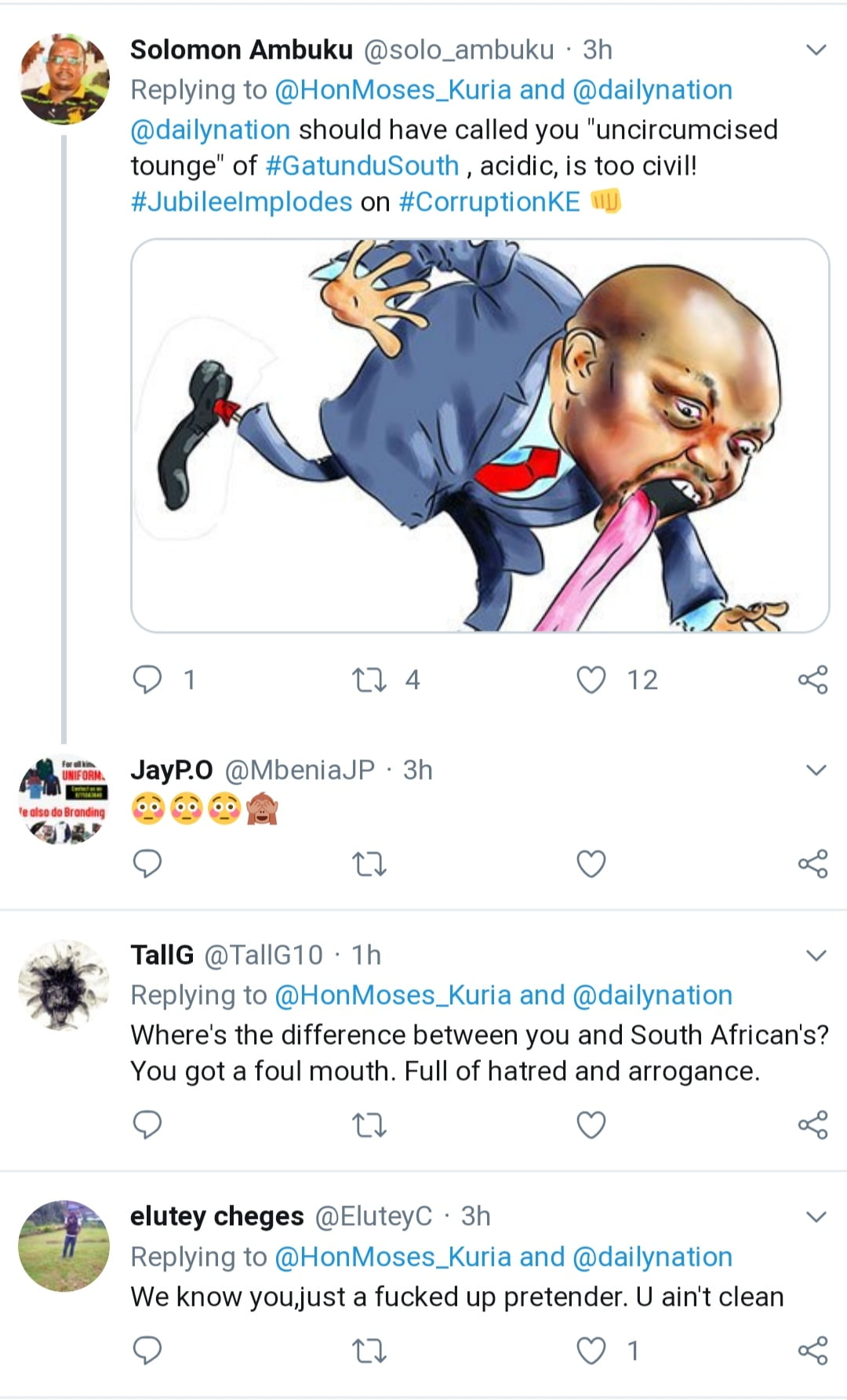Open the #CorruptionKE hashtag link
Screen dimensions: 847x1400
(489, 202)
